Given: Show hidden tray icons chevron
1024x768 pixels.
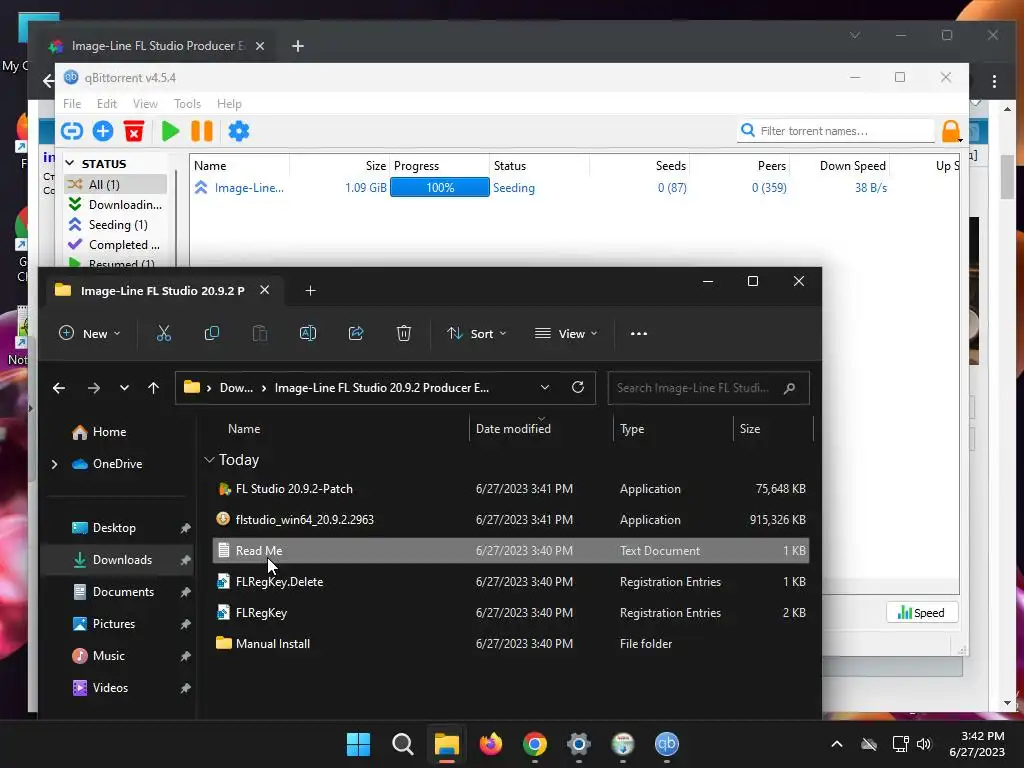Looking at the screenshot, I should tap(837, 744).
